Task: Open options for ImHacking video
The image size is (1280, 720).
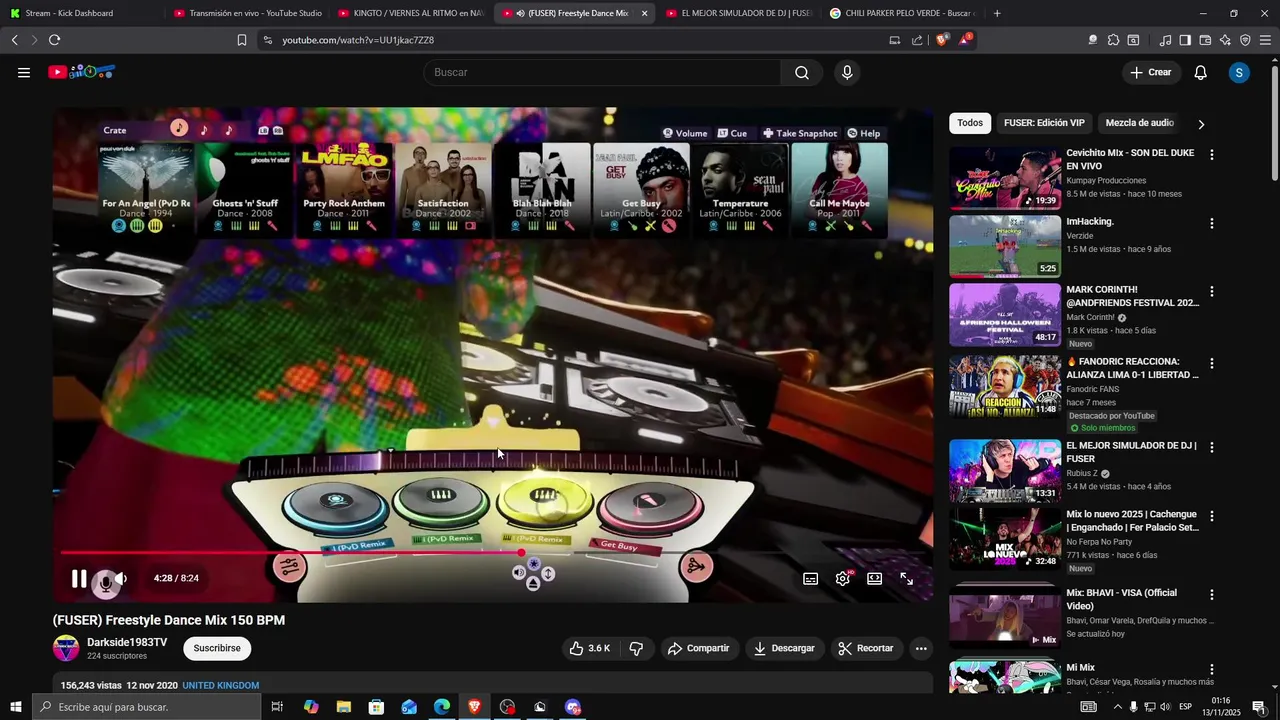Action: click(x=1211, y=223)
